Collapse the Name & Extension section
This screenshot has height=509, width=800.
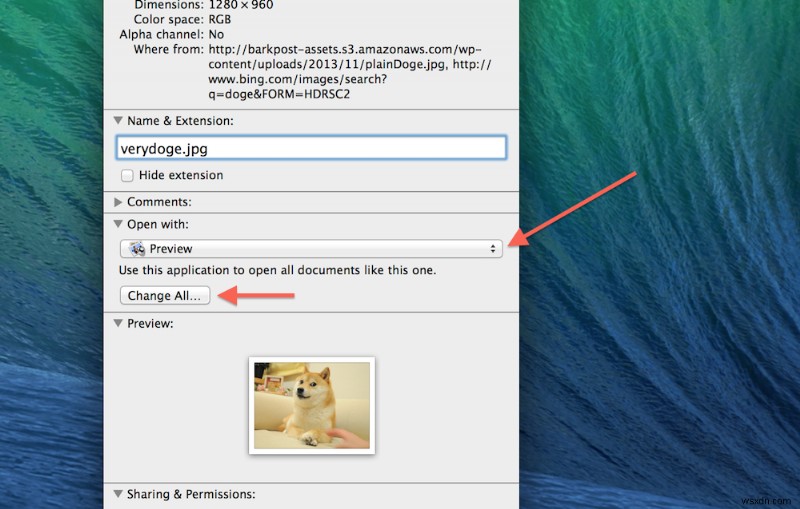click(118, 121)
